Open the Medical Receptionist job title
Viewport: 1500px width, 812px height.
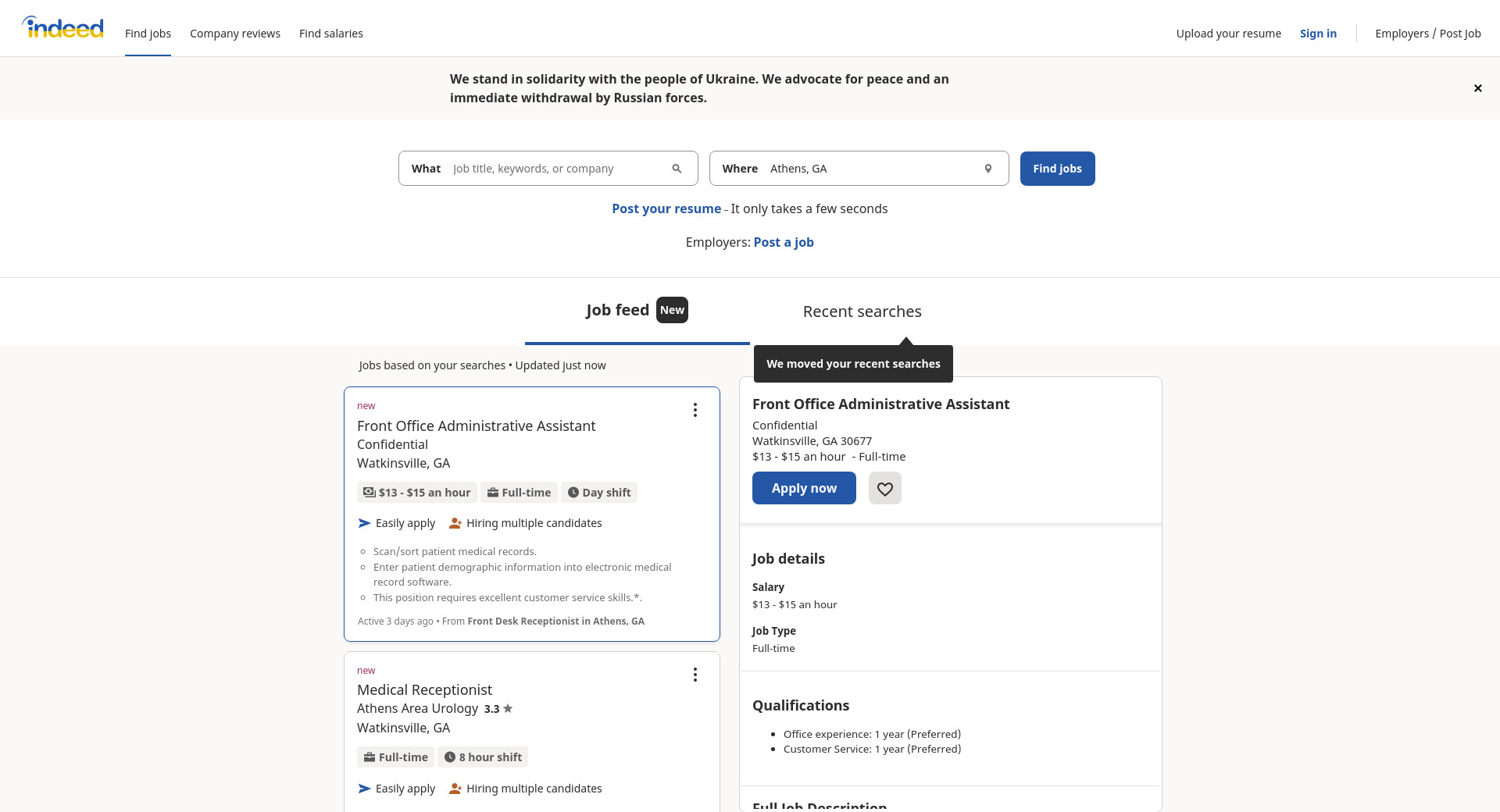(x=424, y=690)
